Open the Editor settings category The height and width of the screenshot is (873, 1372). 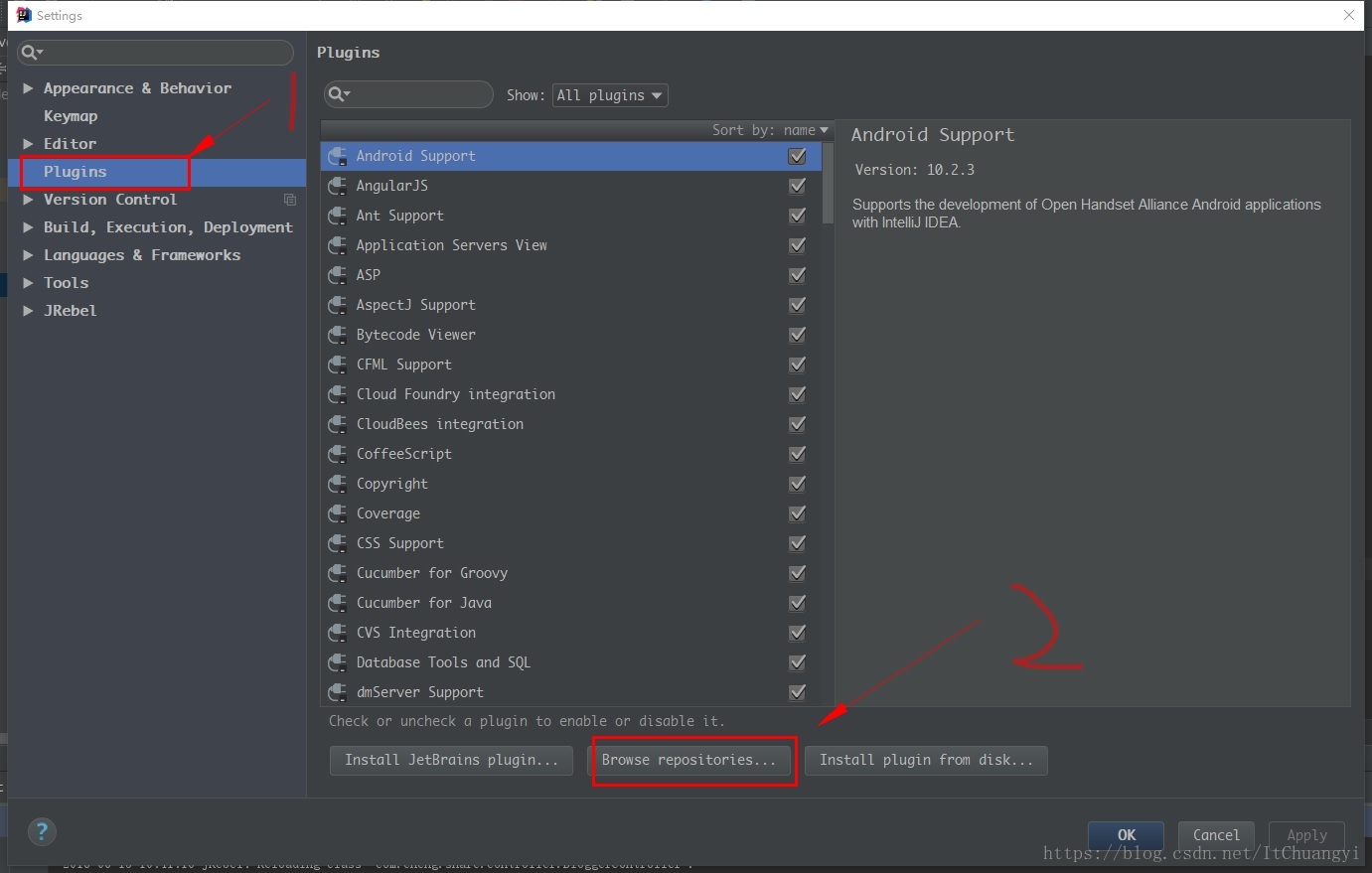click(70, 144)
